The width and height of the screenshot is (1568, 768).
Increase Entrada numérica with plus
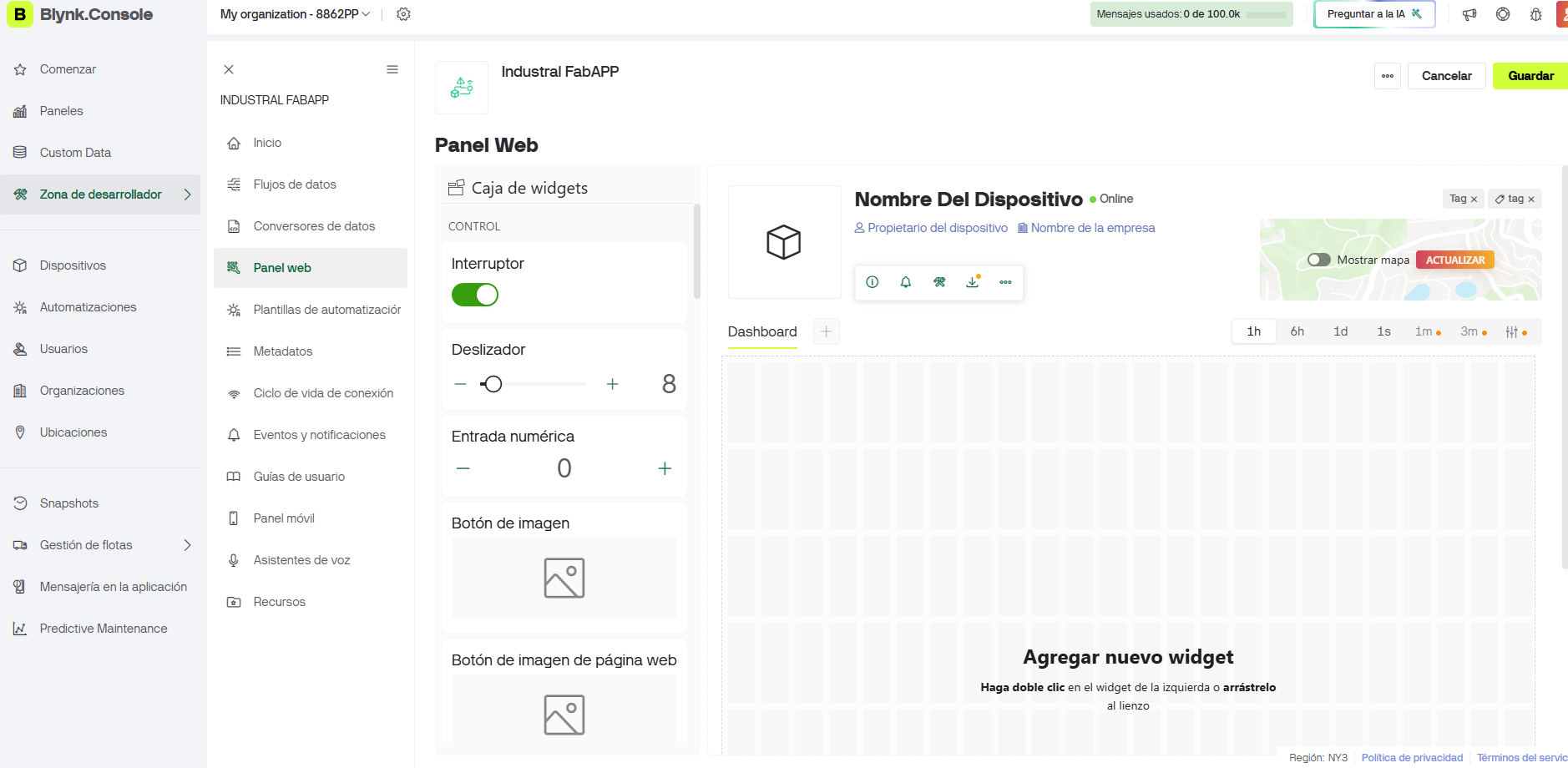click(x=665, y=468)
